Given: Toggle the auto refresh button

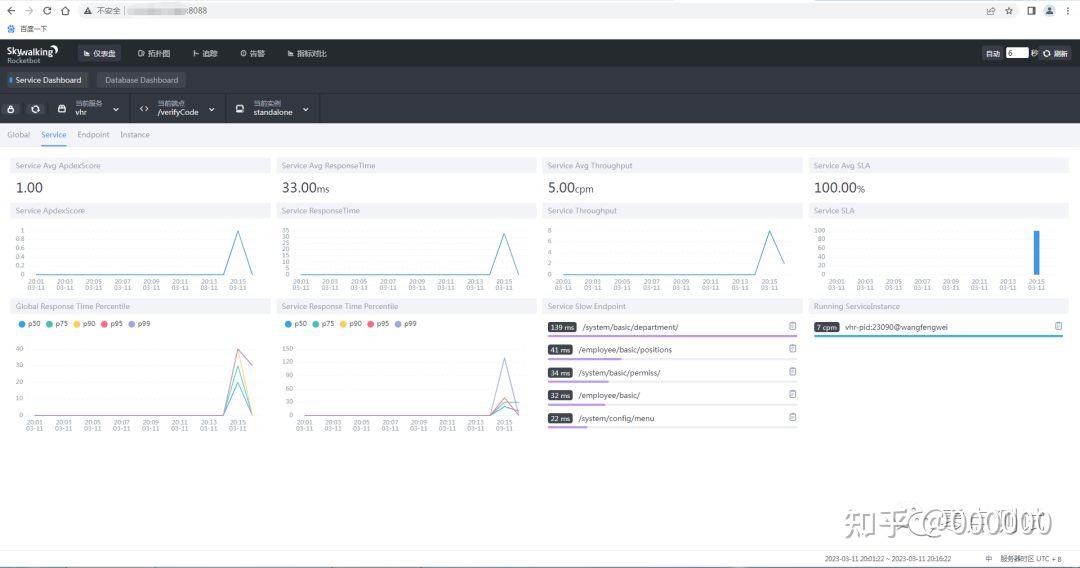Looking at the screenshot, I should click(993, 53).
